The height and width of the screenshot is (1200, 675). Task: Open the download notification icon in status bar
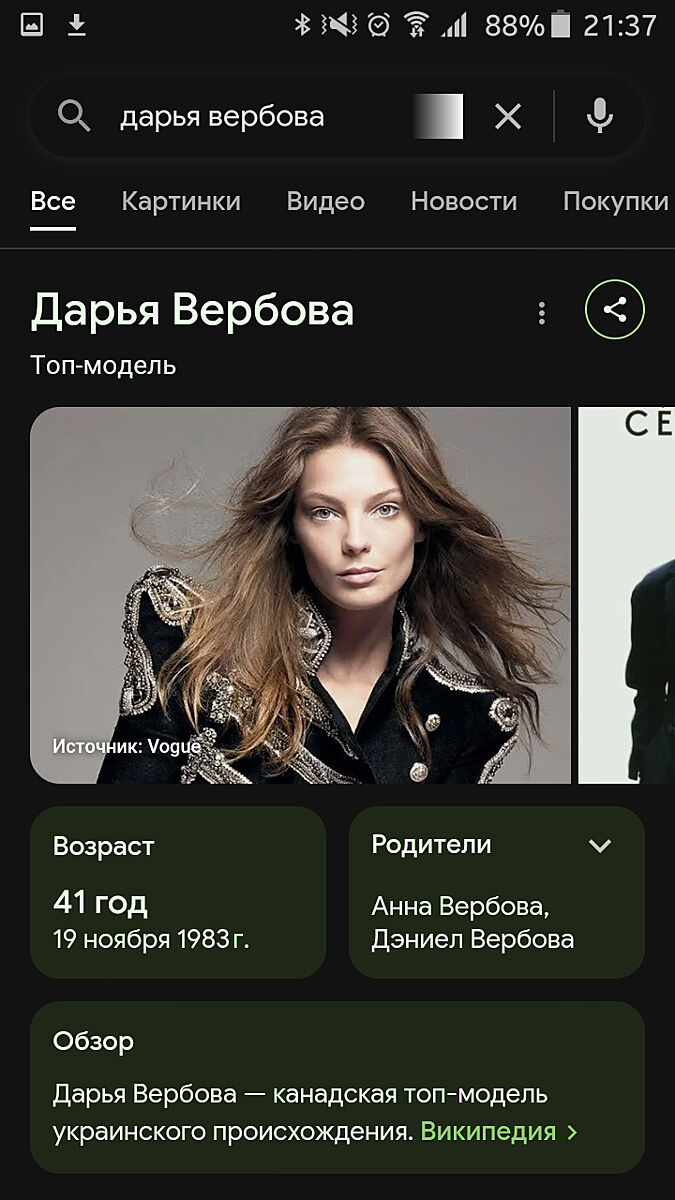(77, 25)
